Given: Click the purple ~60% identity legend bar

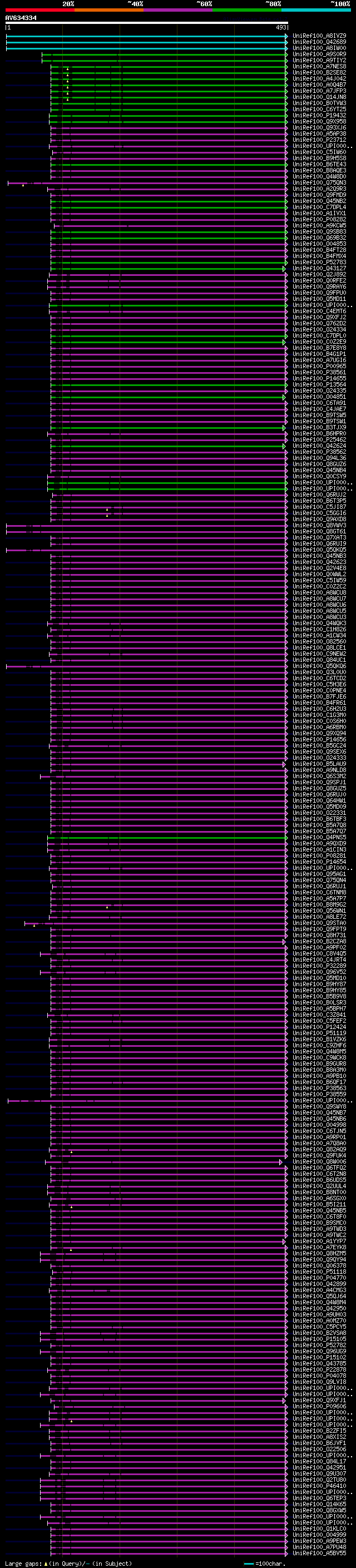Looking at the screenshot, I should point(179,10).
